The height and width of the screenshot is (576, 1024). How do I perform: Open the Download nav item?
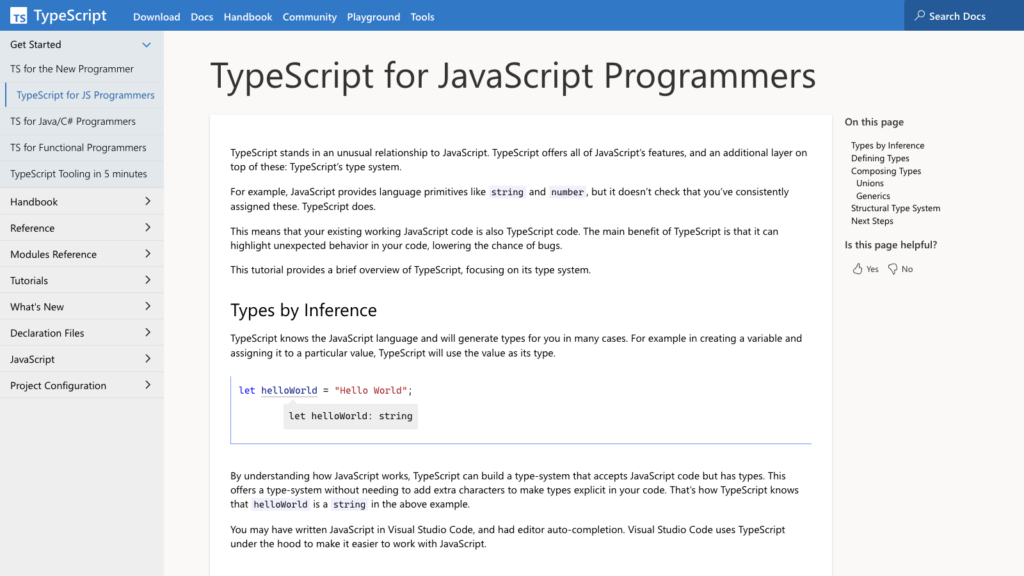[156, 17]
